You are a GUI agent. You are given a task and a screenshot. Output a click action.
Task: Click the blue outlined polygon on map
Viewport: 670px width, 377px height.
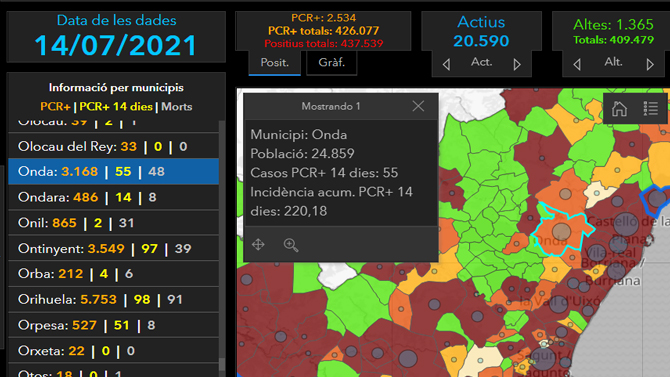[656, 199]
